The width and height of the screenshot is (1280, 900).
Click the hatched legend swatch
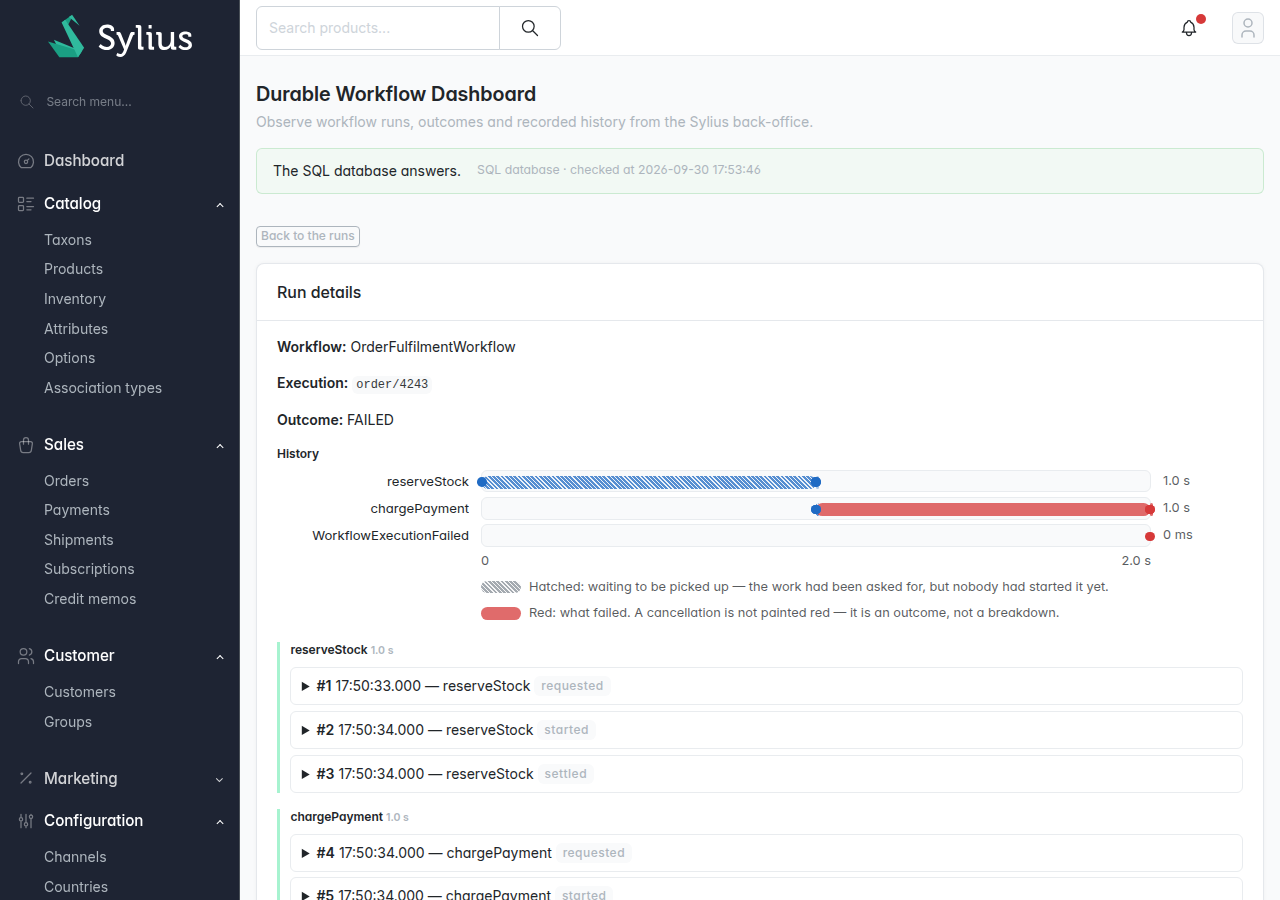pos(501,587)
